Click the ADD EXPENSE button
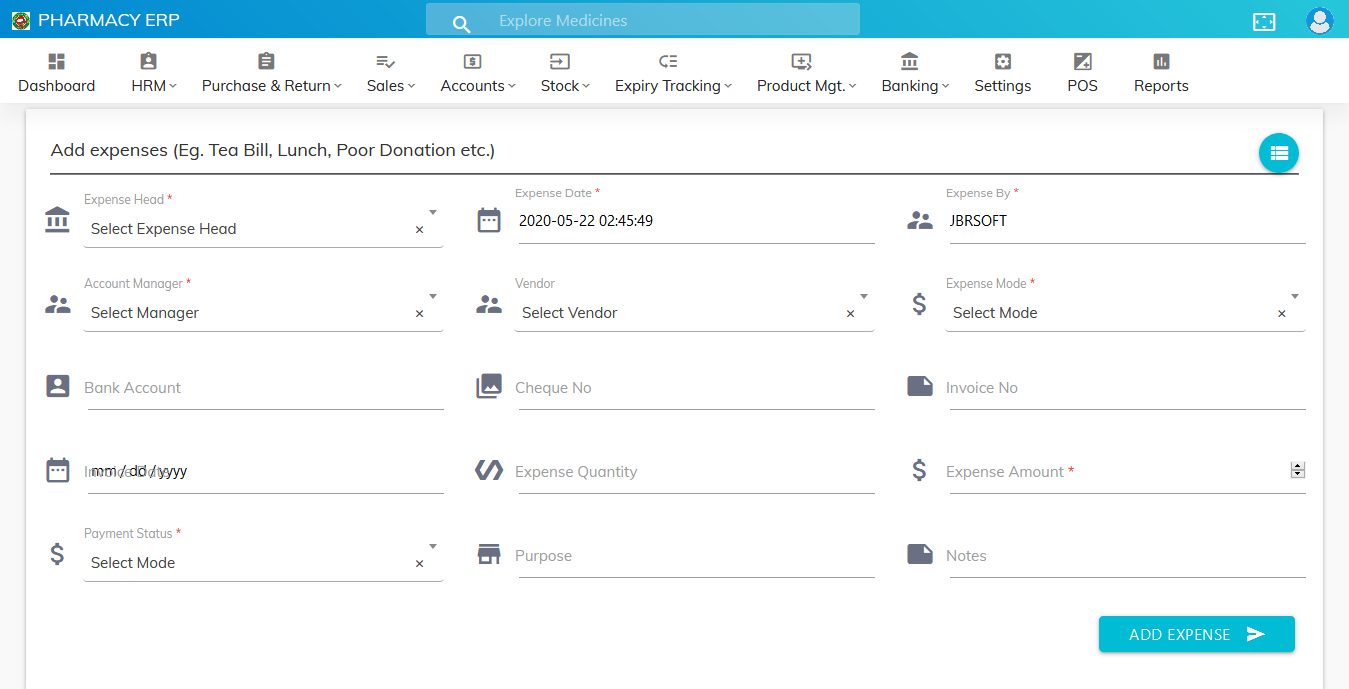Screen dimensions: 1349x689 pos(1196,634)
